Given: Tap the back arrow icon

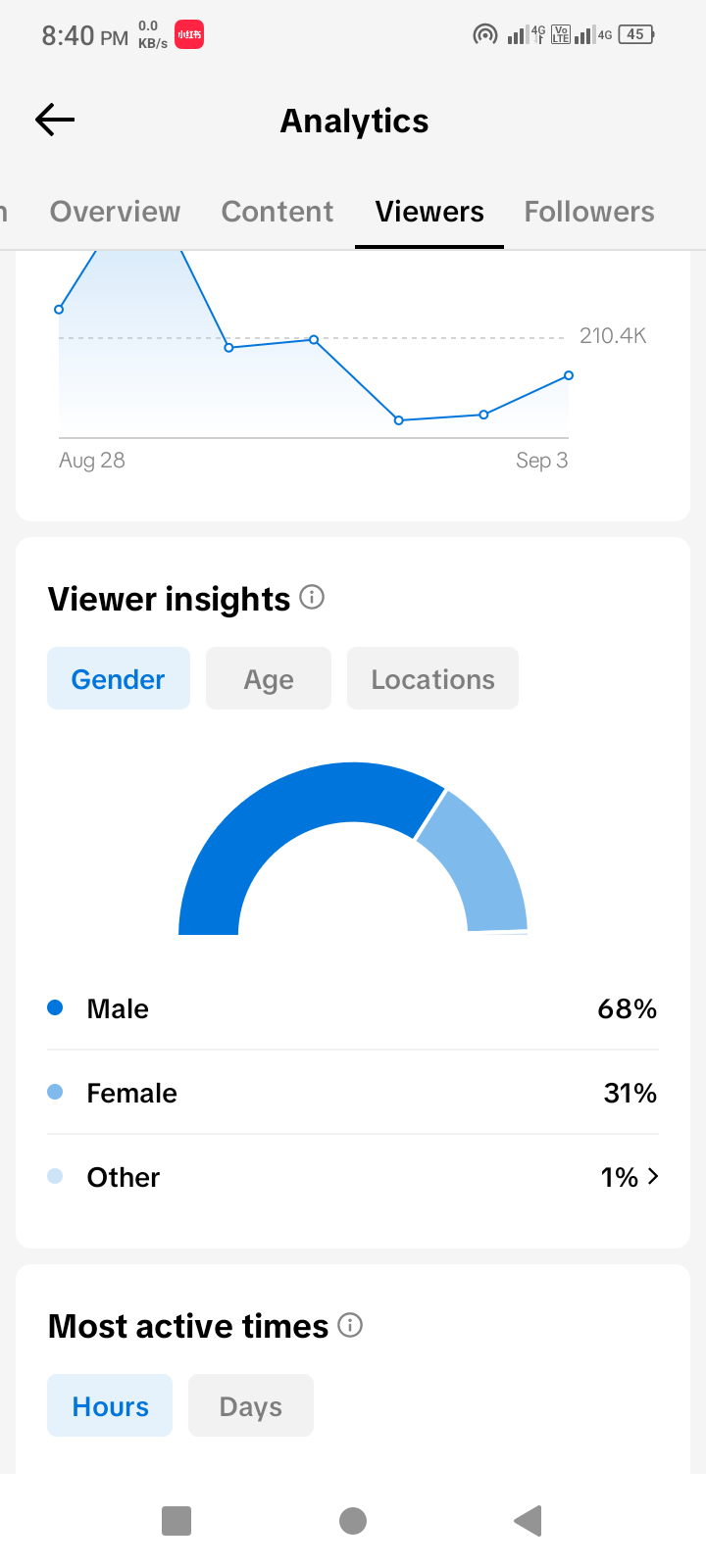Looking at the screenshot, I should 55,120.
